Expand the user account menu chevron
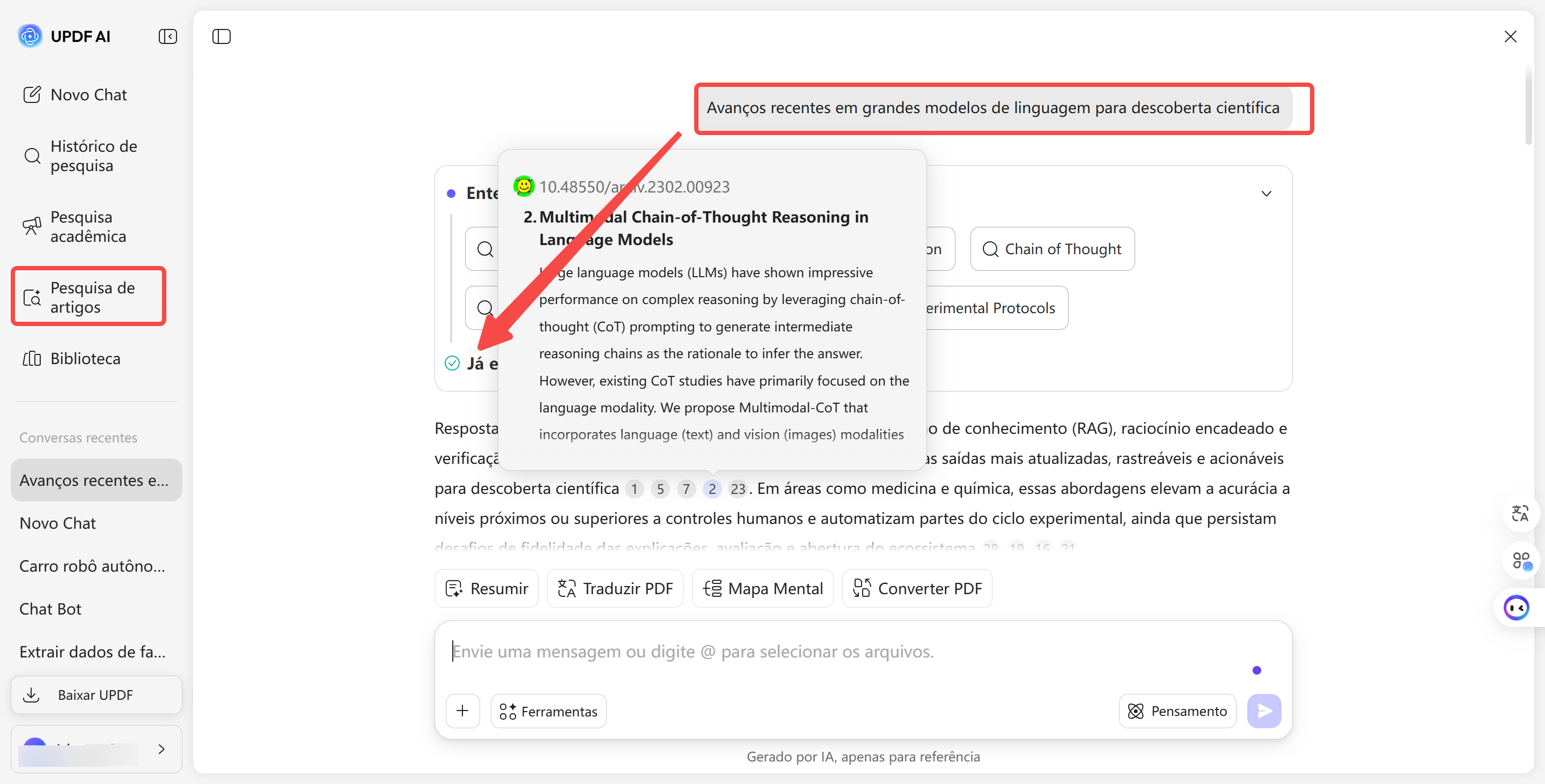The width and height of the screenshot is (1545, 784). (x=161, y=749)
